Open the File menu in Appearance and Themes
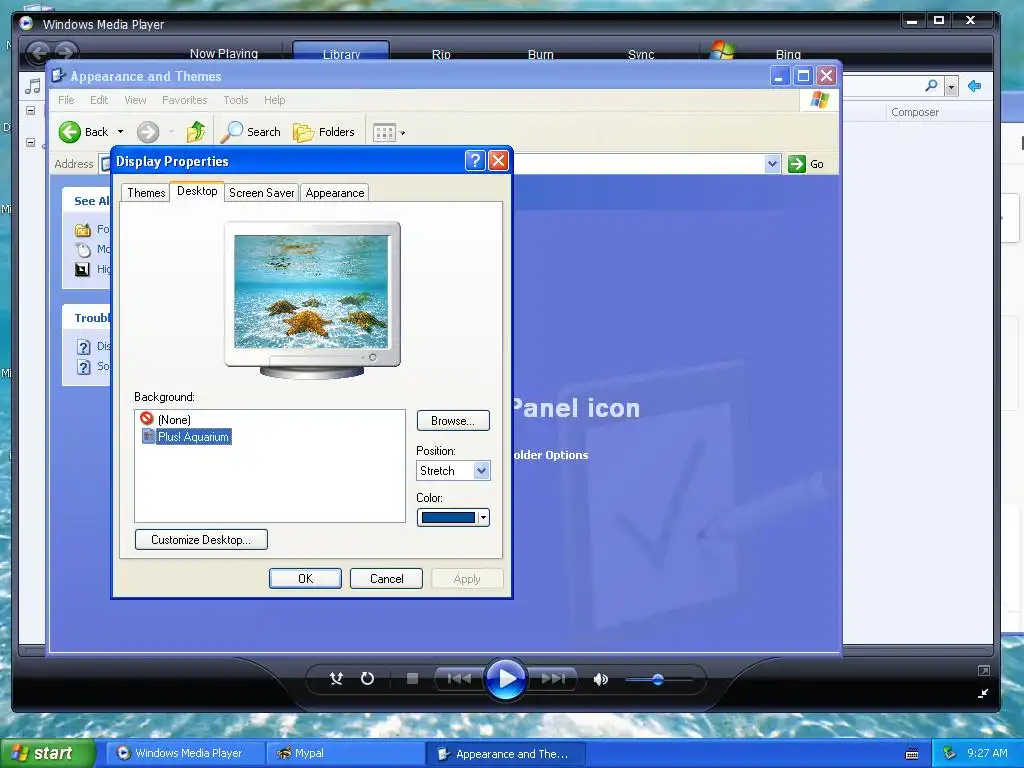Screen dimensions: 1024x768 [66, 100]
